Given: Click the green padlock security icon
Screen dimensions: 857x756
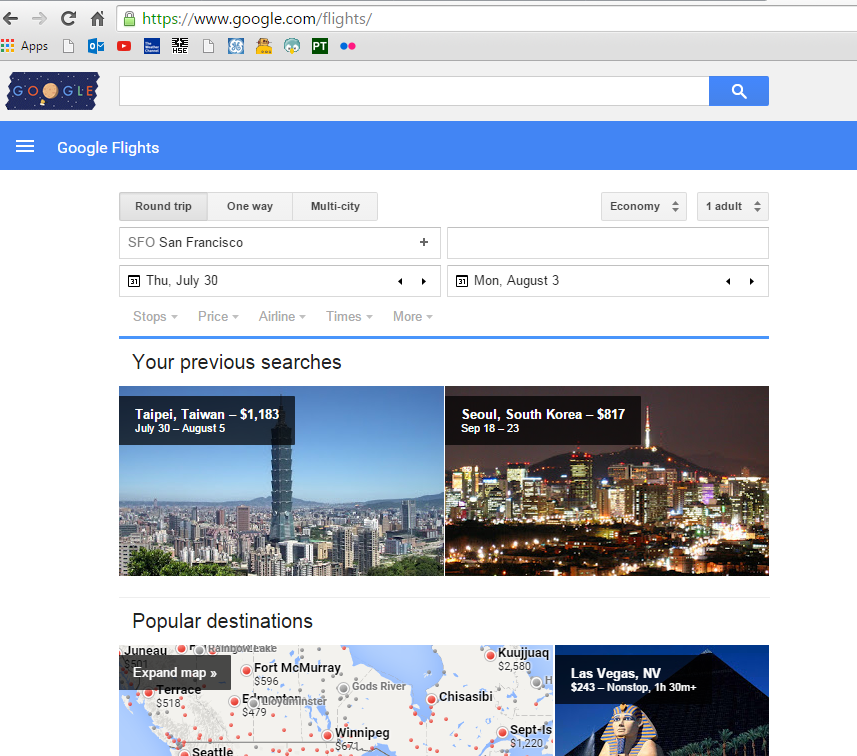Looking at the screenshot, I should tap(130, 19).
